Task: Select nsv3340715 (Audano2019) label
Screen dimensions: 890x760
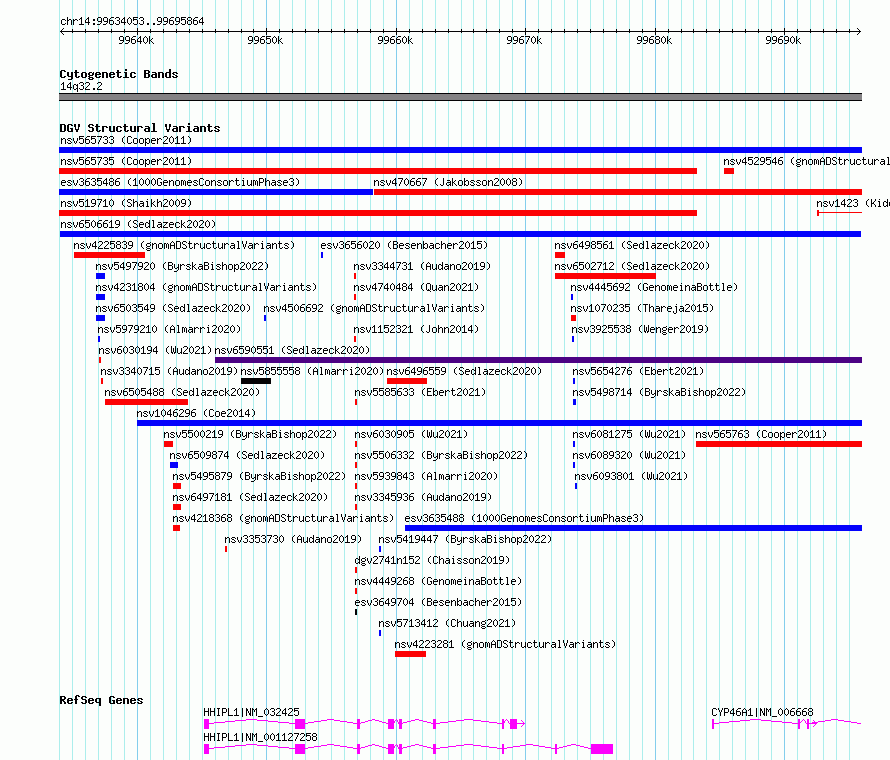Action: [169, 371]
